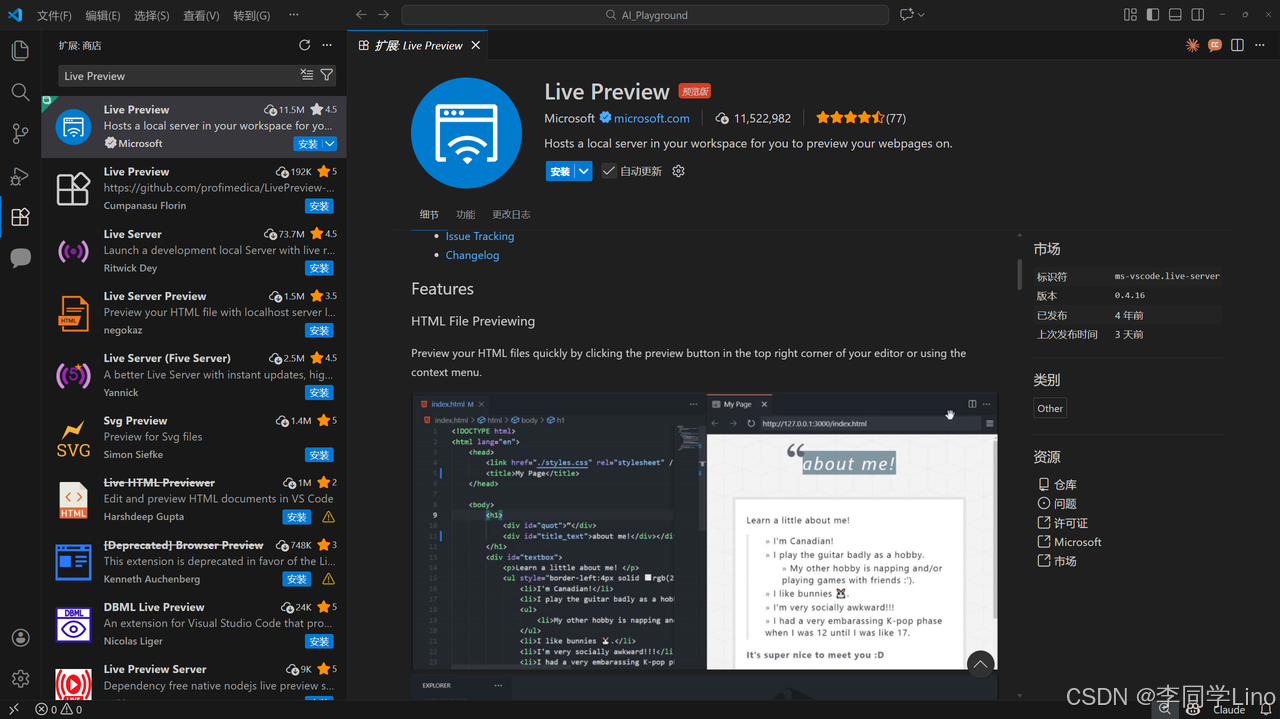Click the Other category tag

(1050, 408)
